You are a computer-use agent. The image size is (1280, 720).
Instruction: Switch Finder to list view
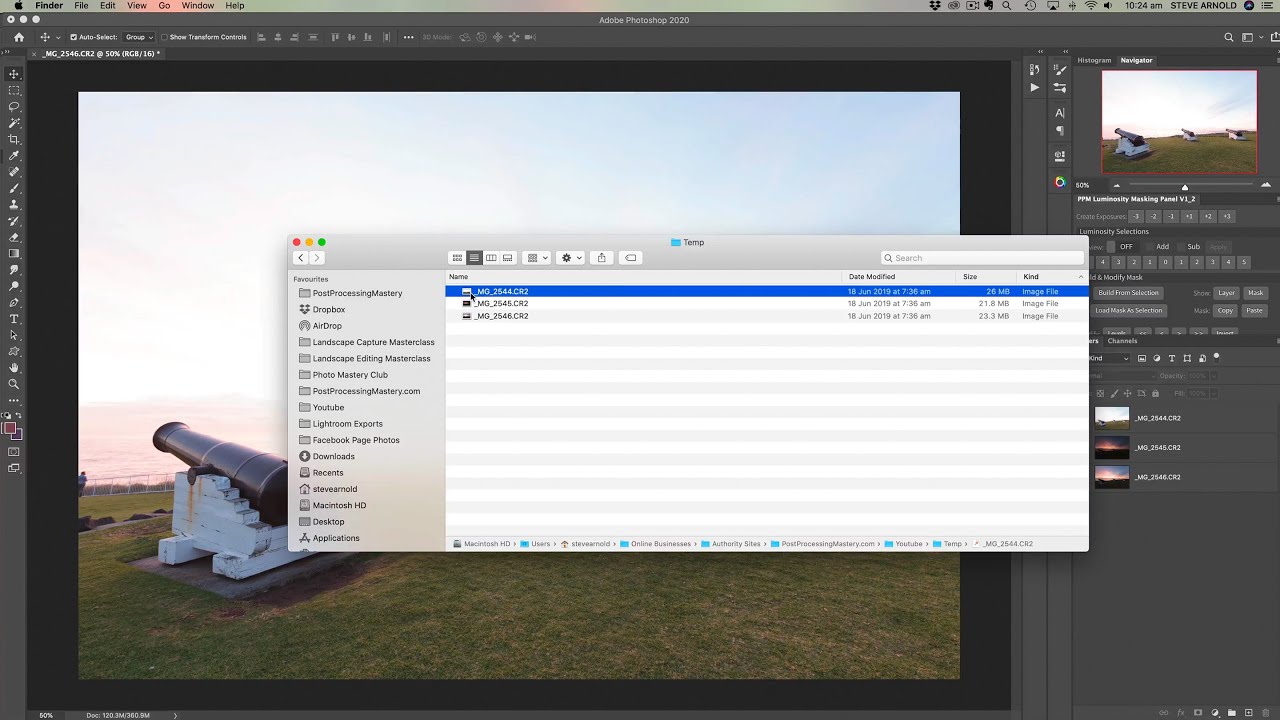pyautogui.click(x=474, y=258)
